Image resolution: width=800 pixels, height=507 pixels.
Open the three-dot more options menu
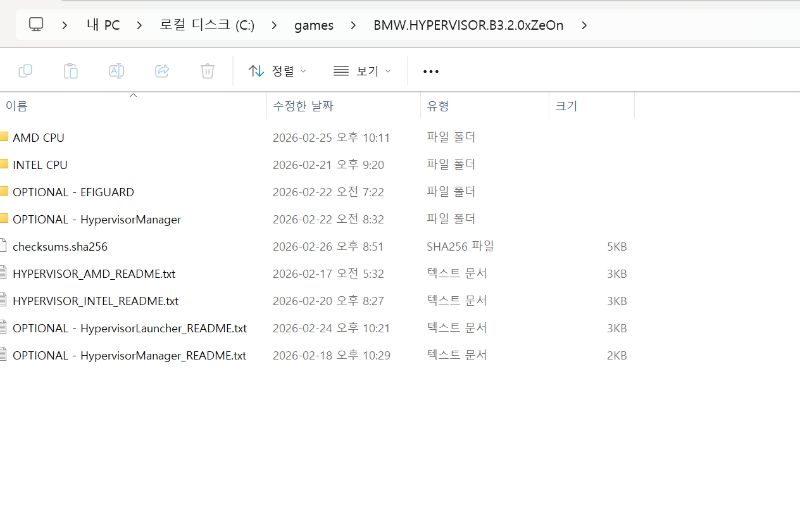pyautogui.click(x=431, y=71)
